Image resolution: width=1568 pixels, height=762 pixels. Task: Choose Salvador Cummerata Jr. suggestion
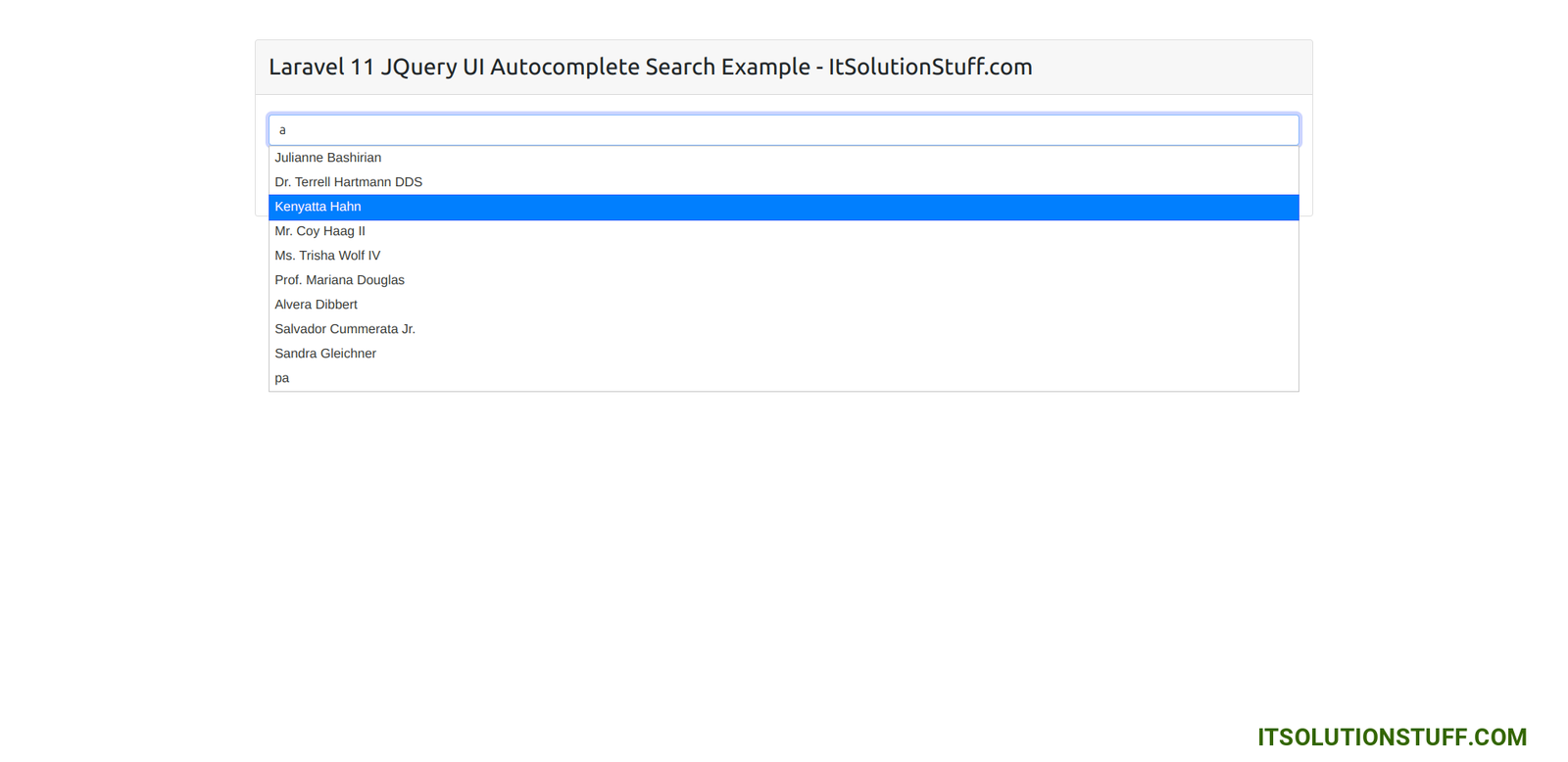345,329
